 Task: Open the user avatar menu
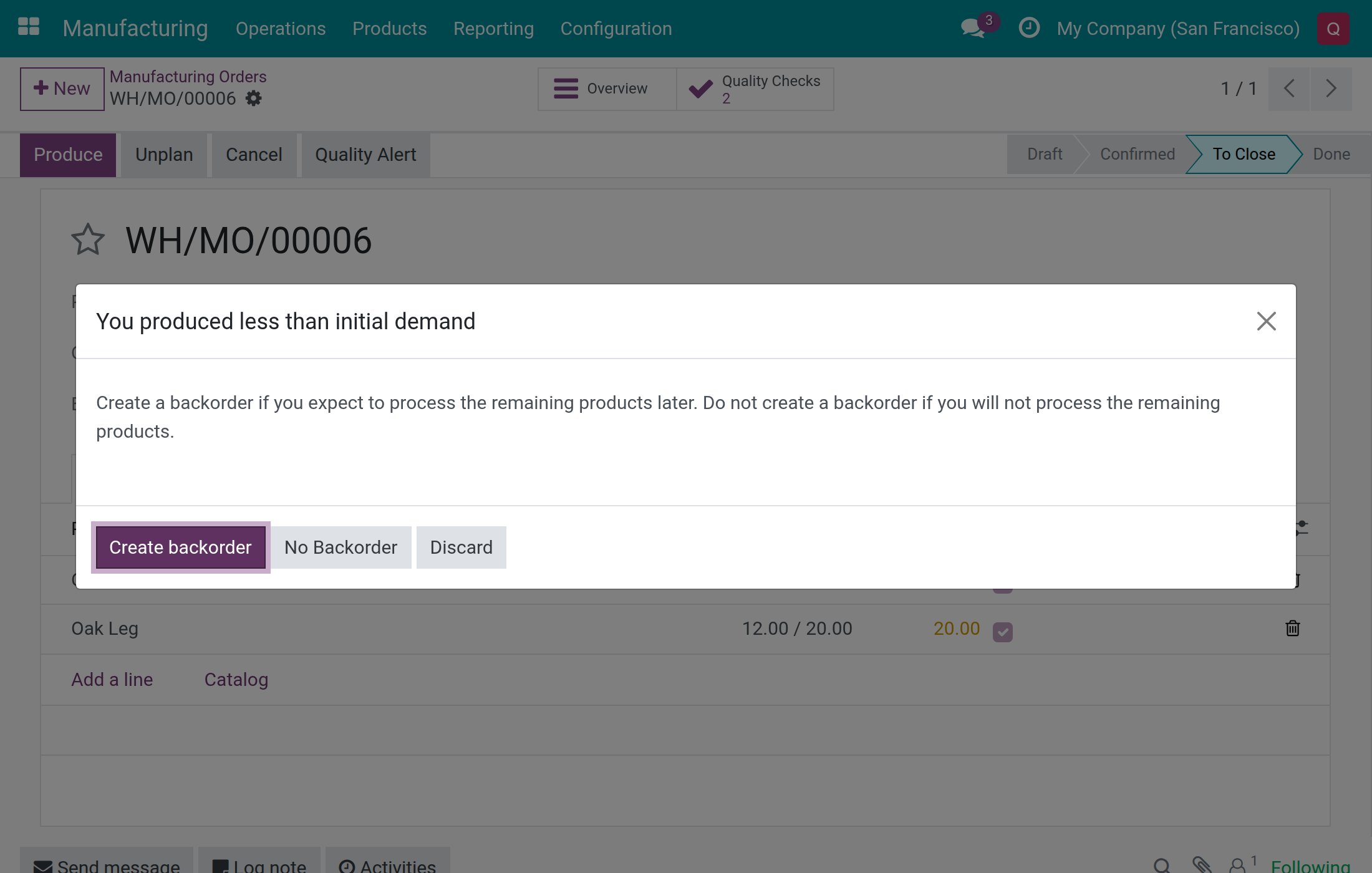pos(1333,29)
